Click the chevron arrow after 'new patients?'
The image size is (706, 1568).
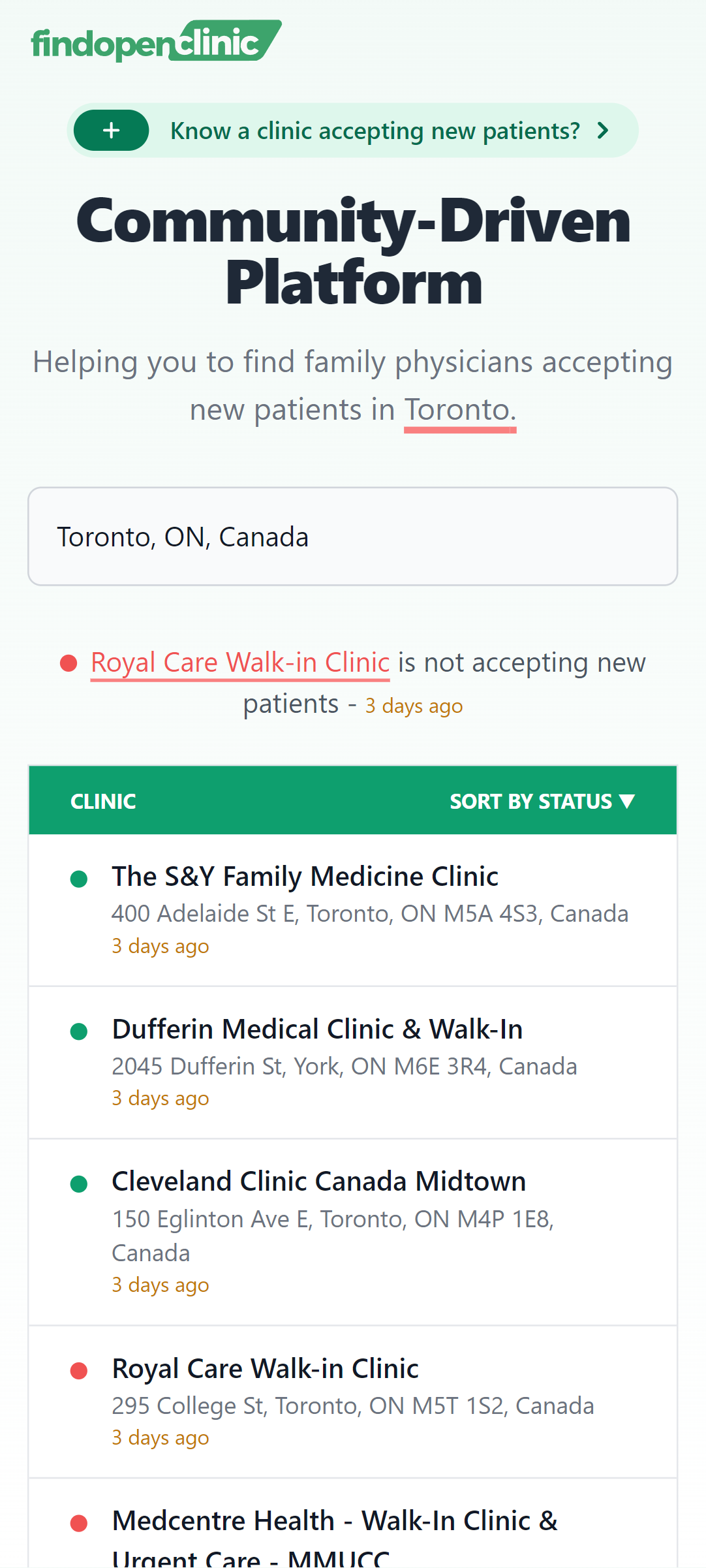tap(603, 131)
